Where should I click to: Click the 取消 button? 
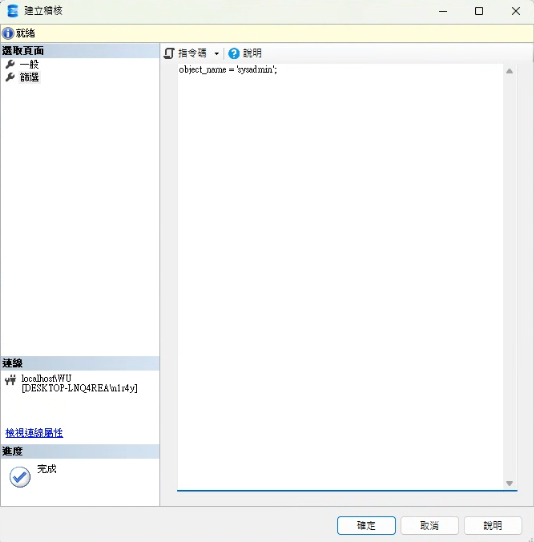coord(430,525)
